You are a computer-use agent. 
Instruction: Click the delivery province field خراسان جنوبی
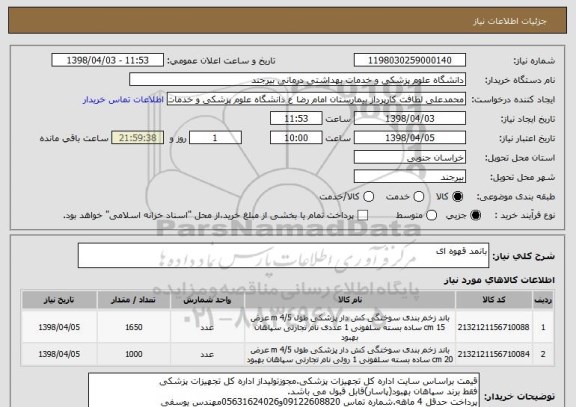pyautogui.click(x=410, y=158)
